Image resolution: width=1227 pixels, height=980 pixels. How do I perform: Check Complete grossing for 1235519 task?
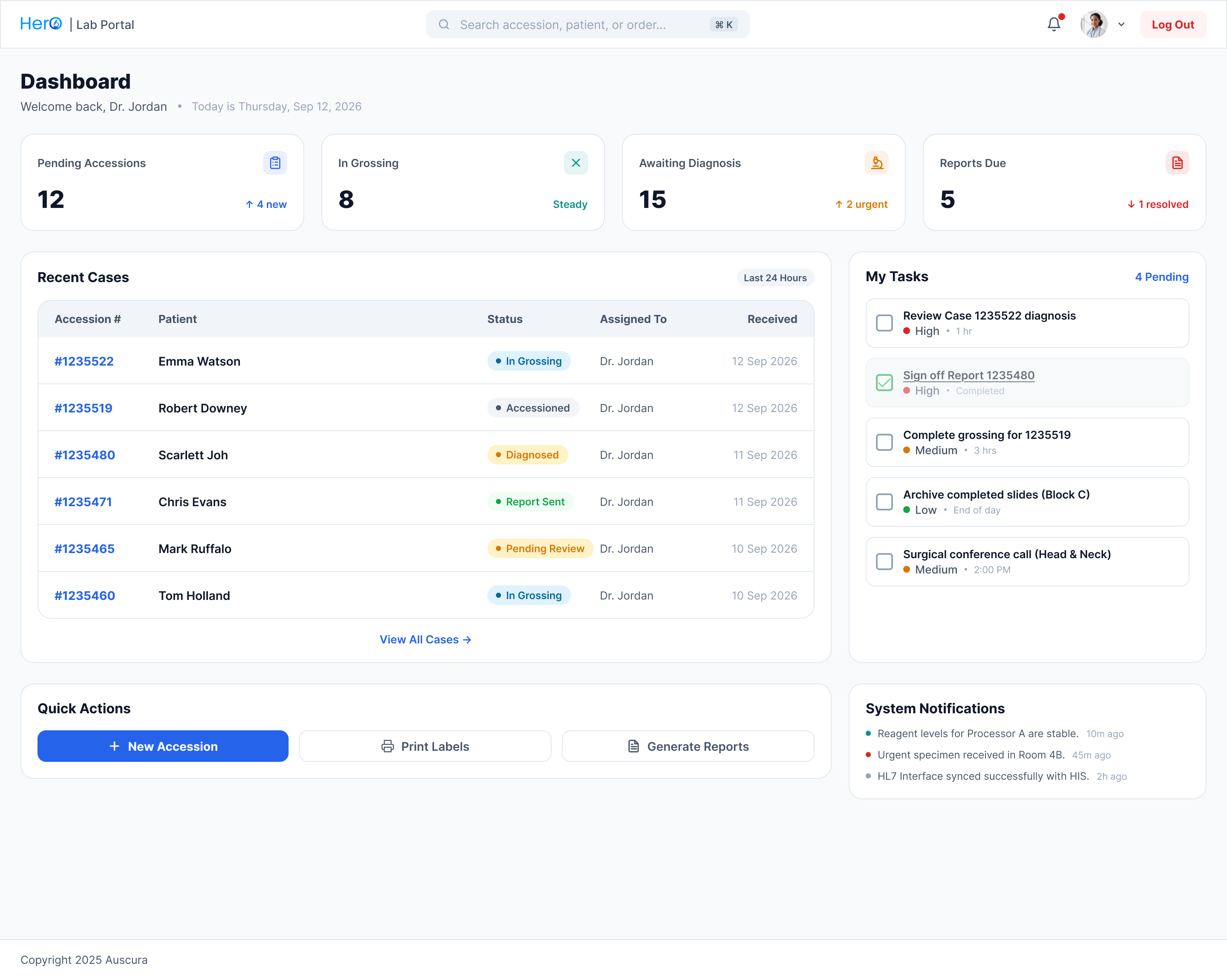coord(884,442)
